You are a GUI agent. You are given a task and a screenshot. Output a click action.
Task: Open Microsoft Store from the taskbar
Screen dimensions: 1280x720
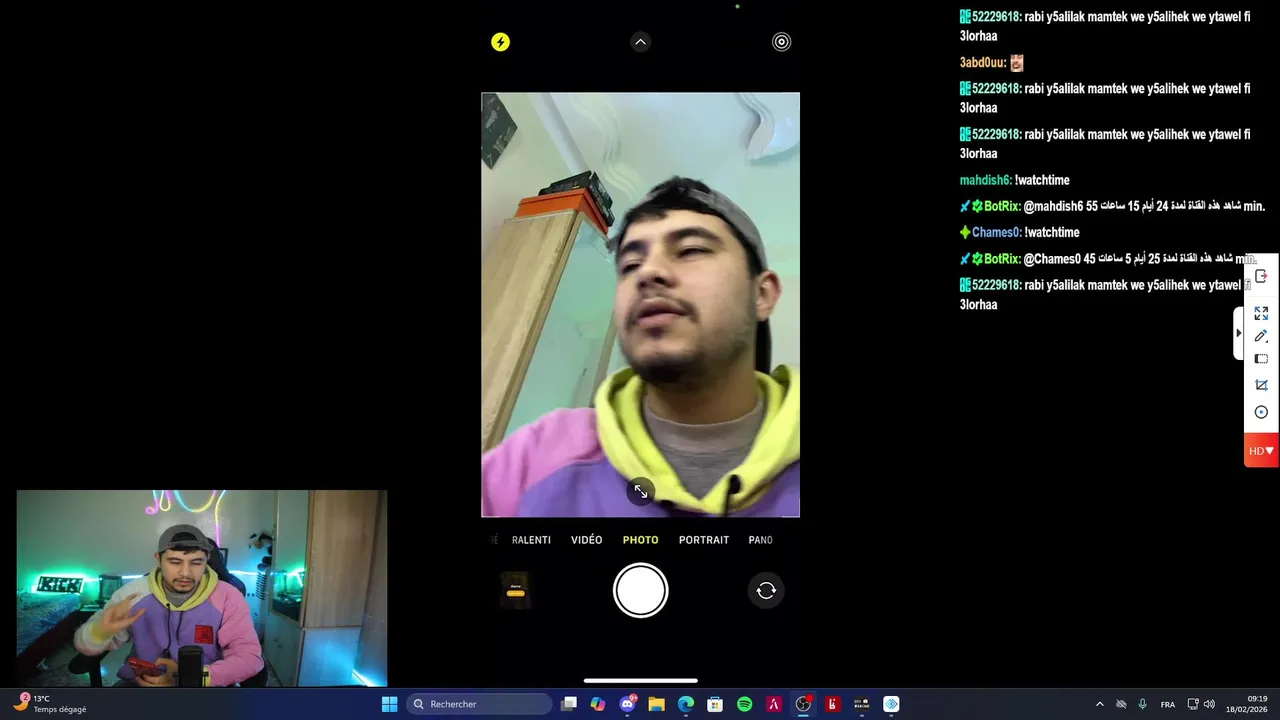tap(715, 704)
